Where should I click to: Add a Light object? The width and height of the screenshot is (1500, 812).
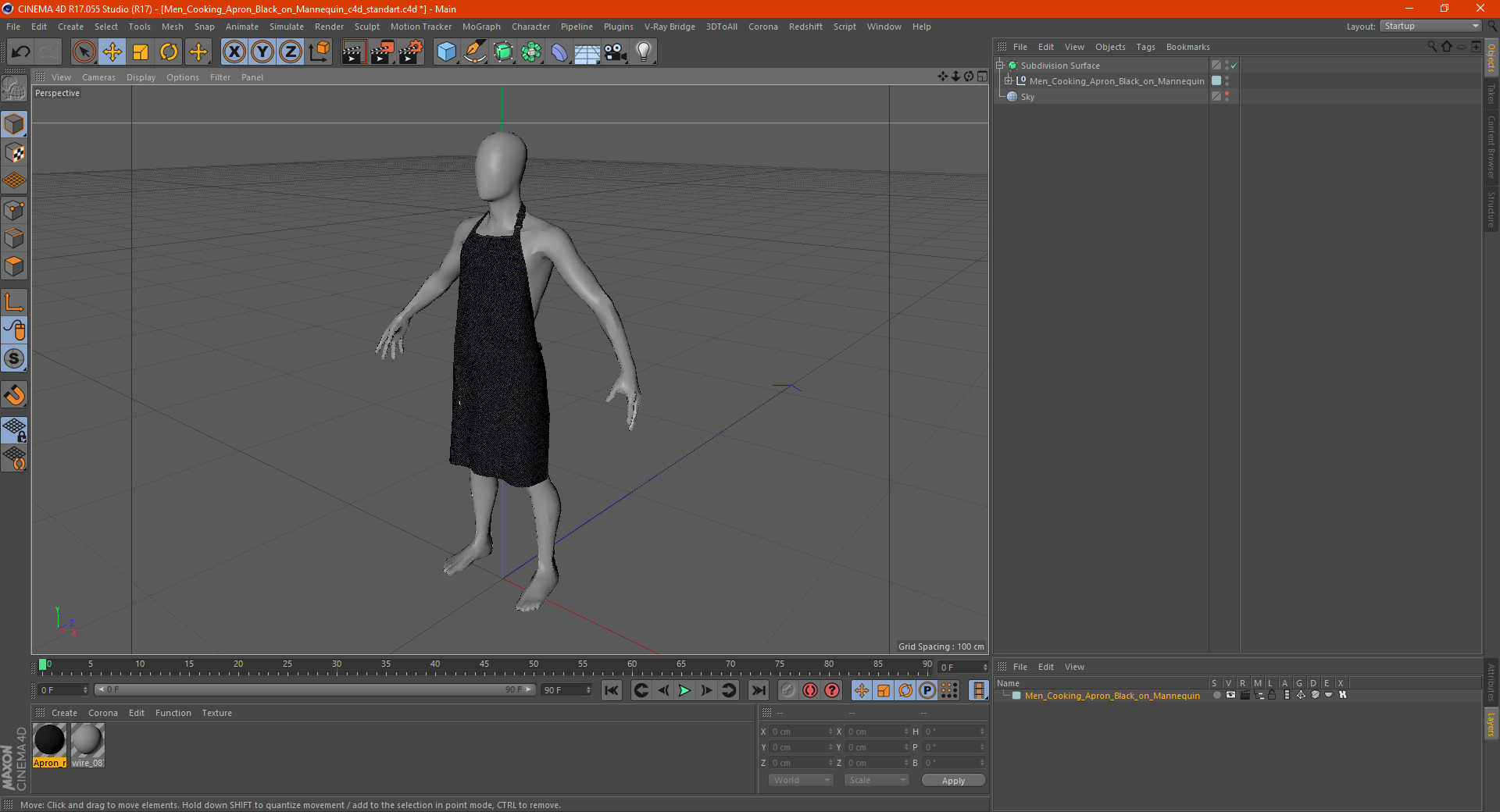[x=644, y=52]
